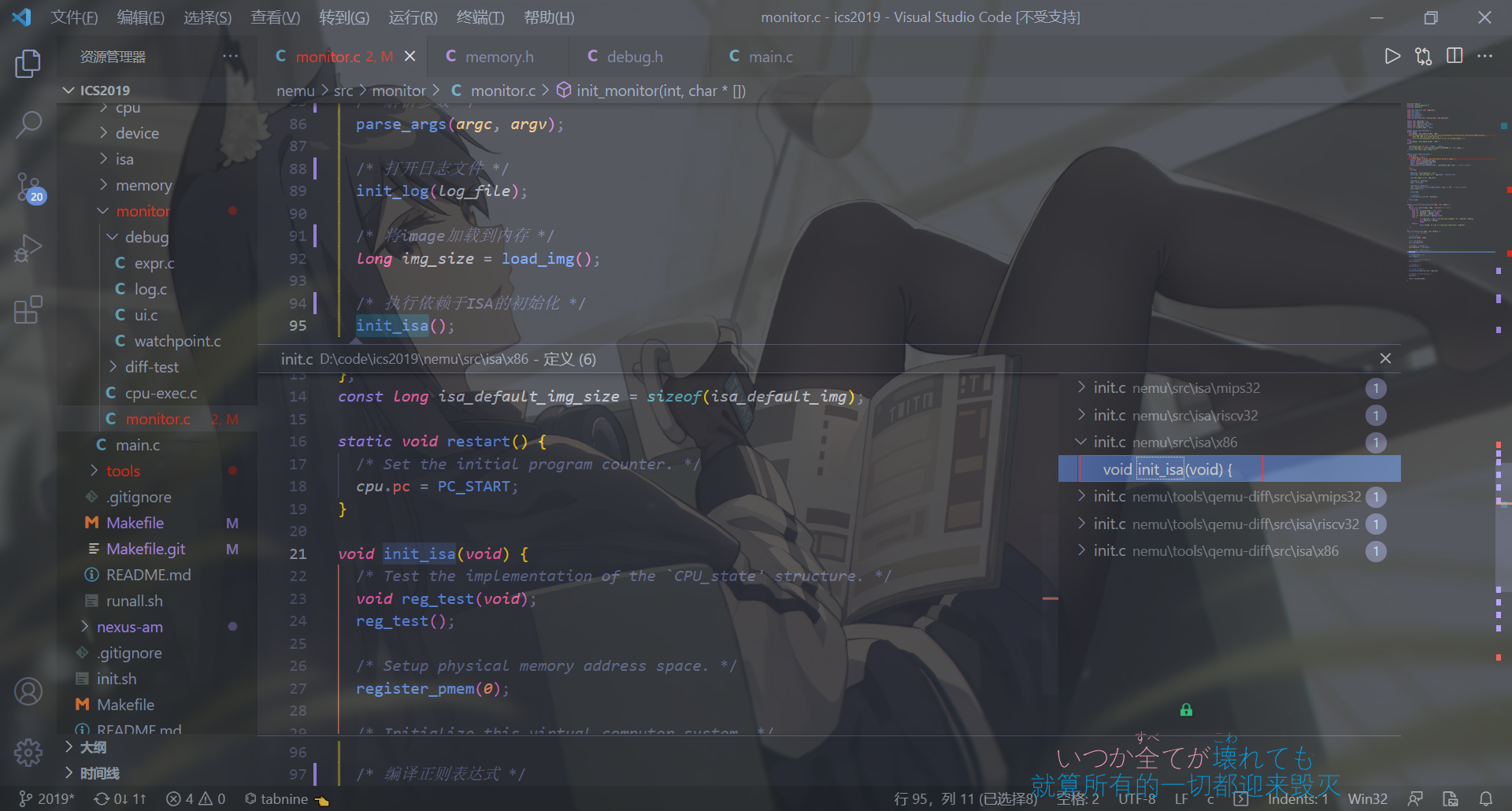
Task: Open Run and Debug view
Action: click(28, 248)
